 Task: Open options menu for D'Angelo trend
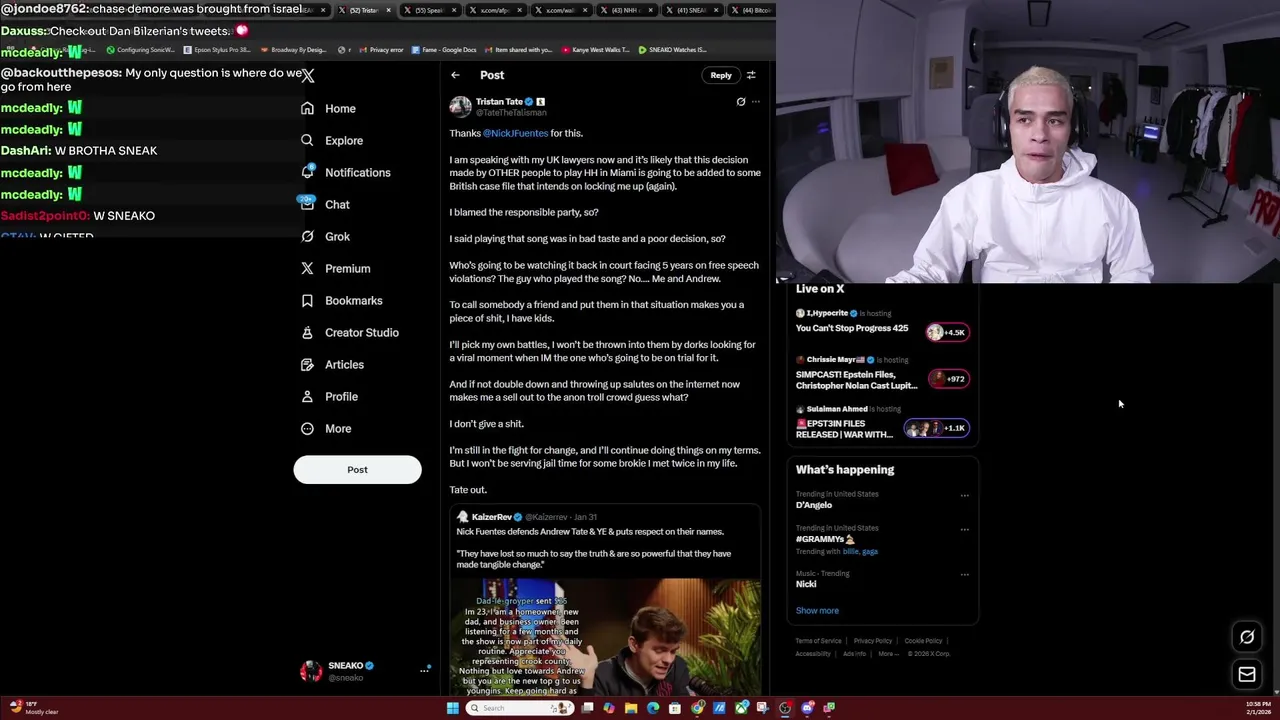coord(964,495)
